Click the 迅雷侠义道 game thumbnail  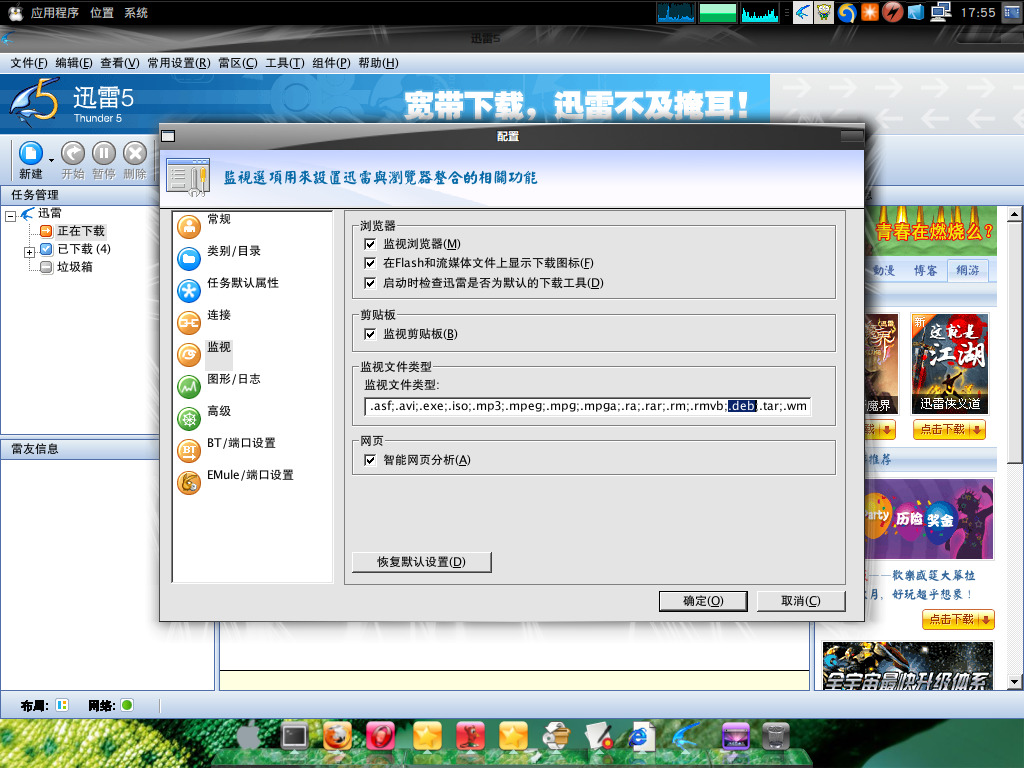[x=950, y=364]
